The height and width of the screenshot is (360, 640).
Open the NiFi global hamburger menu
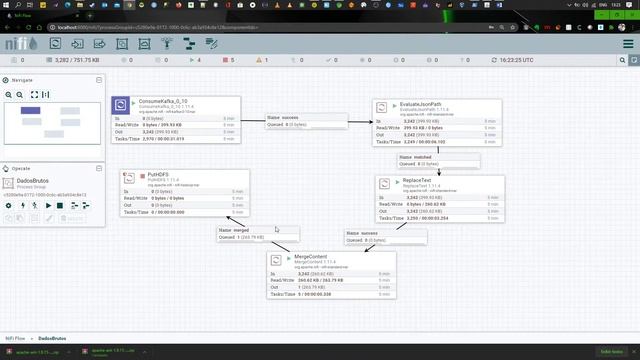pos(628,44)
